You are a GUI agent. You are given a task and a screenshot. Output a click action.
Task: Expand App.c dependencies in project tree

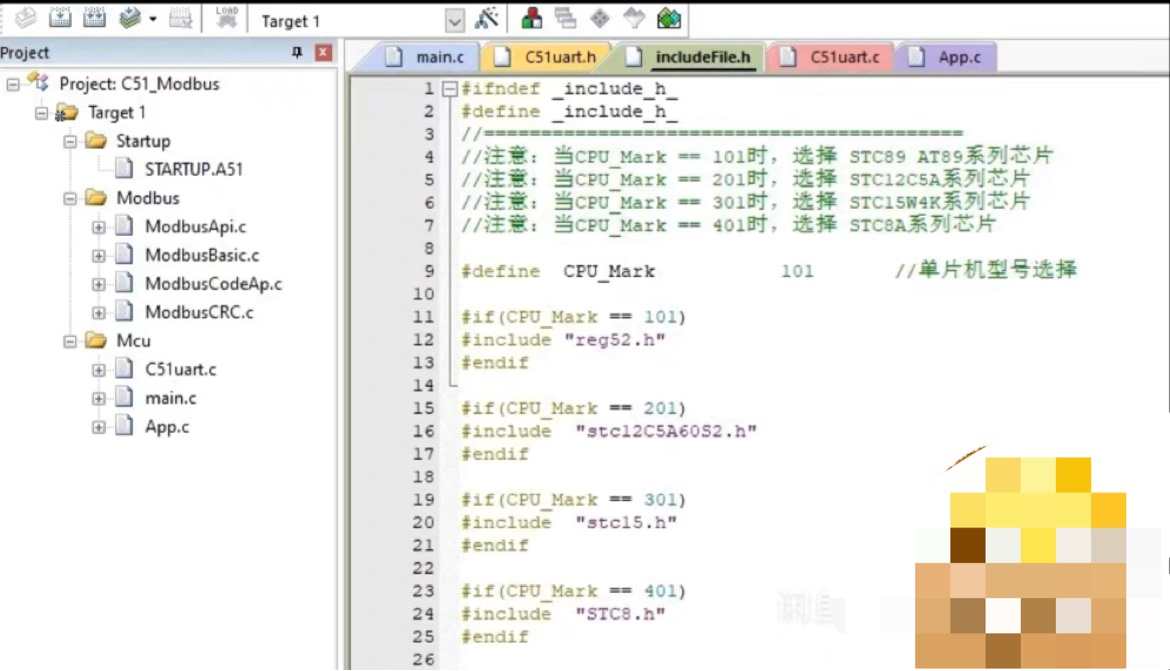tap(98, 427)
